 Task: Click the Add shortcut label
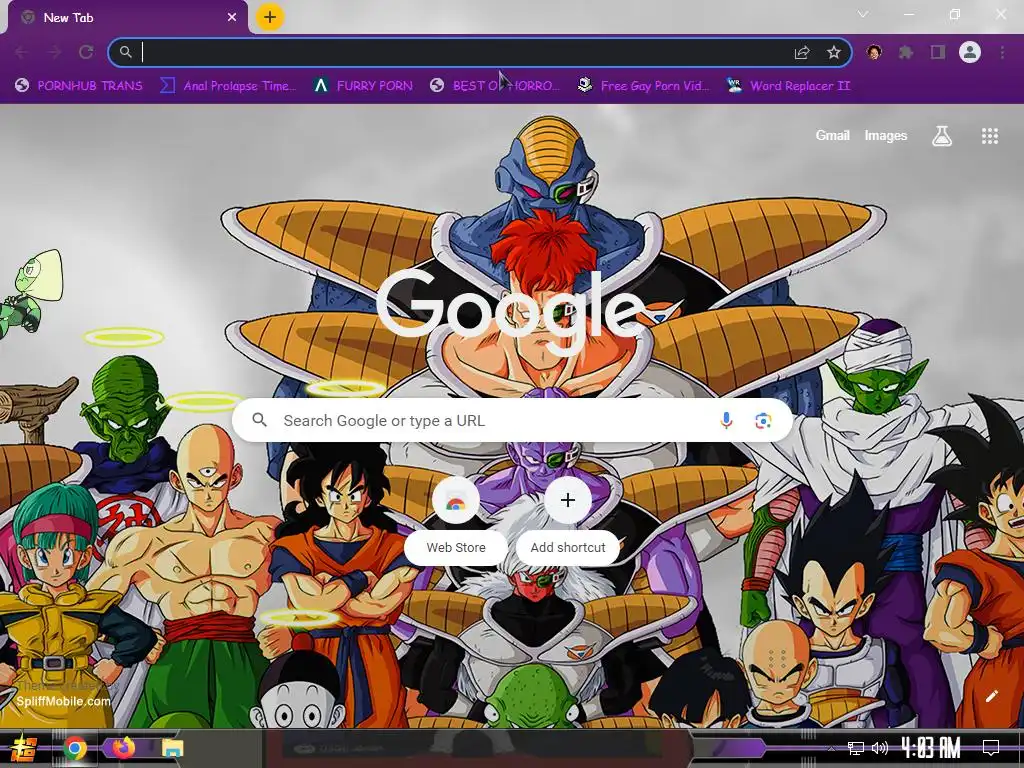568,547
